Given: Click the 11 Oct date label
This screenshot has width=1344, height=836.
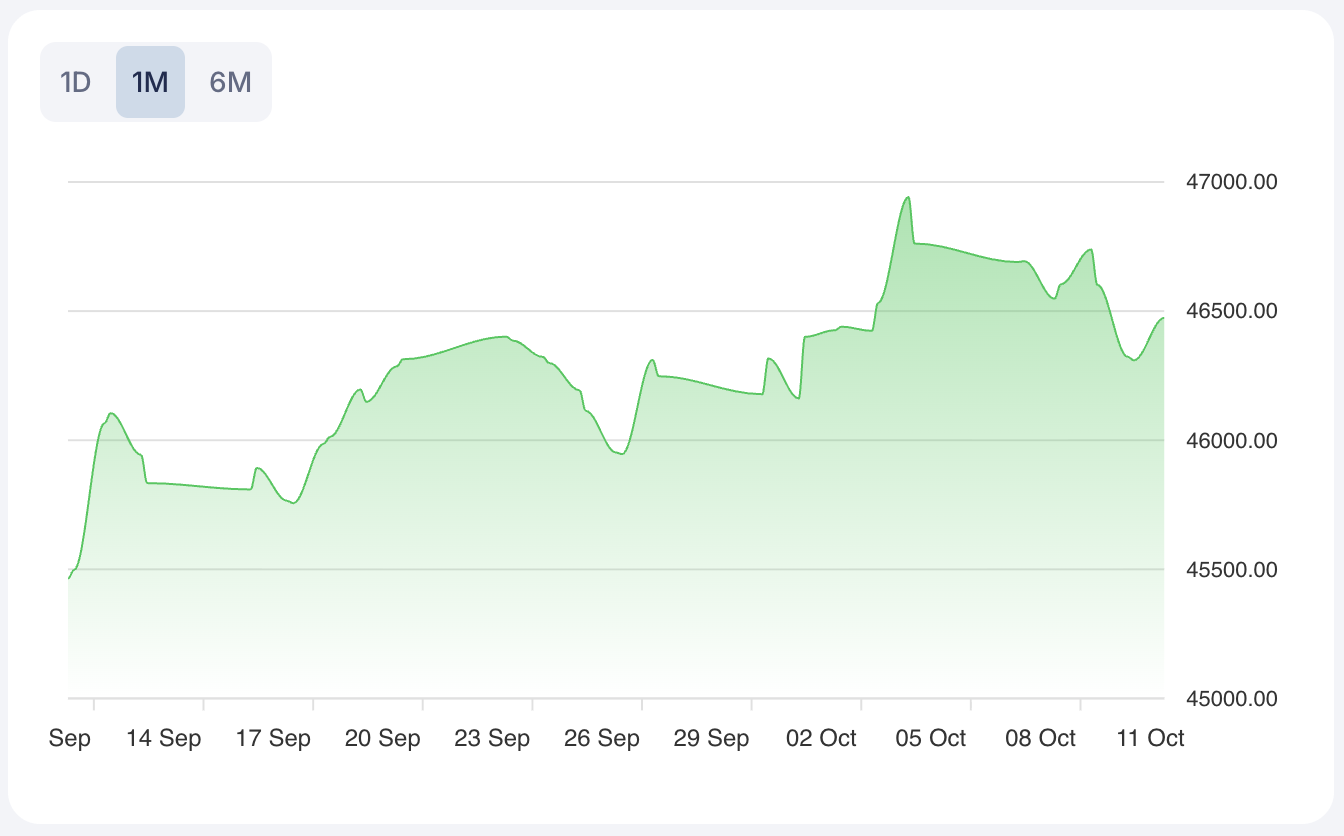Looking at the screenshot, I should point(1150,739).
